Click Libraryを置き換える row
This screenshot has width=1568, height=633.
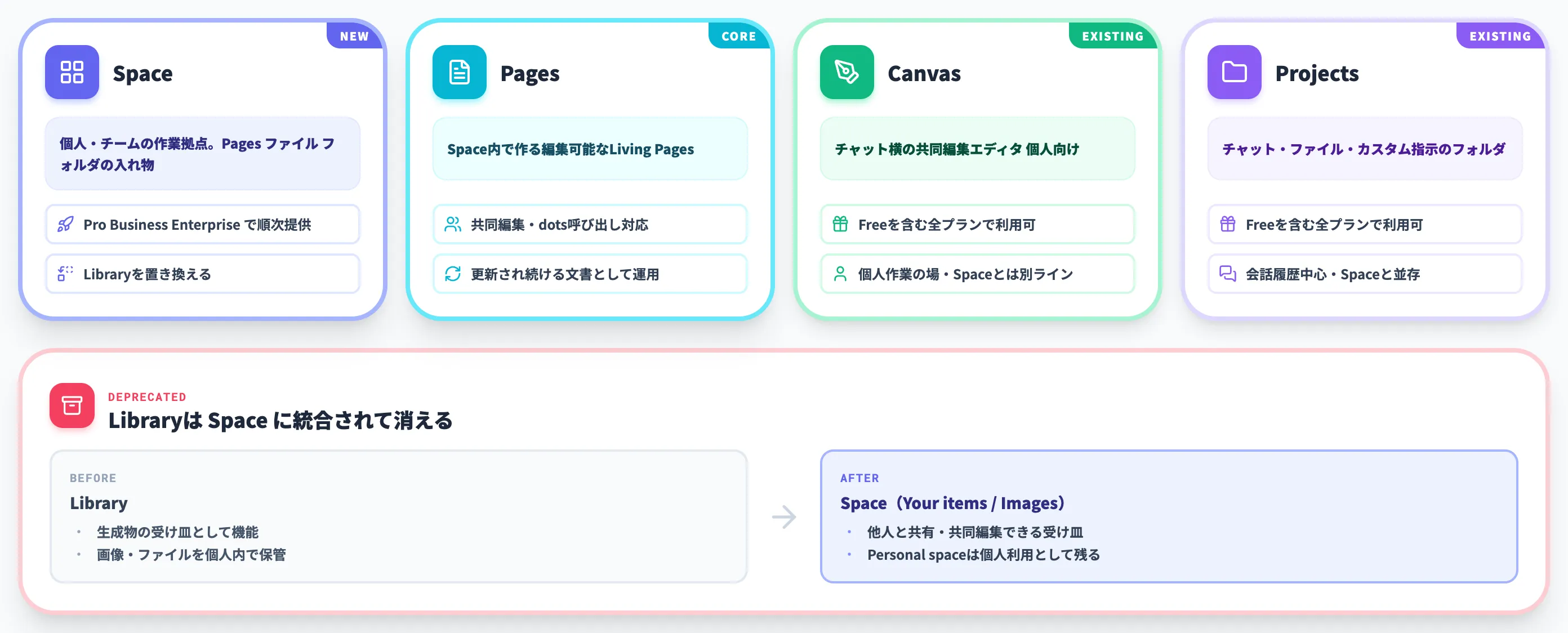[203, 274]
